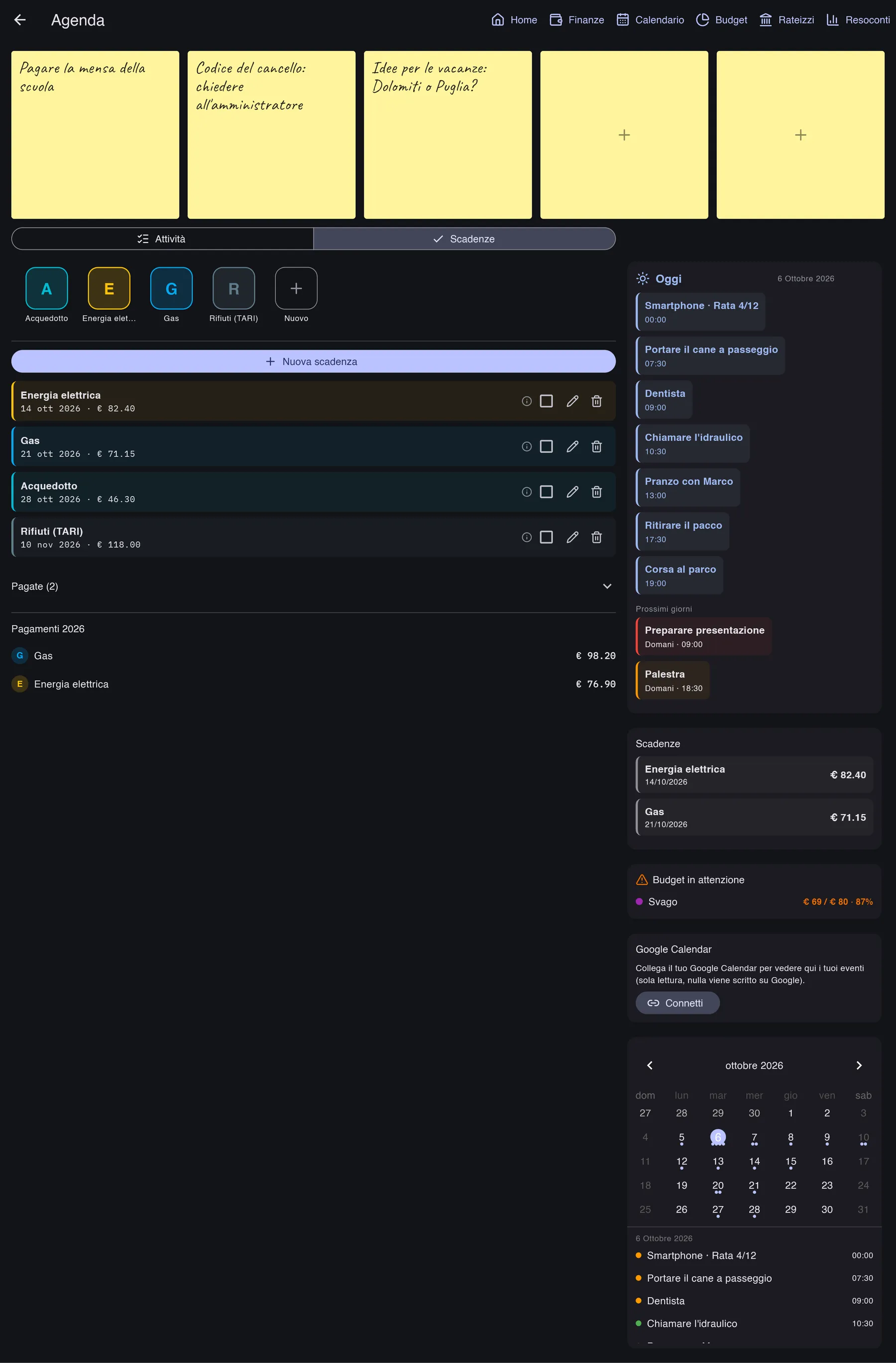
Task: Switch to the Scadenze tab
Action: point(464,239)
